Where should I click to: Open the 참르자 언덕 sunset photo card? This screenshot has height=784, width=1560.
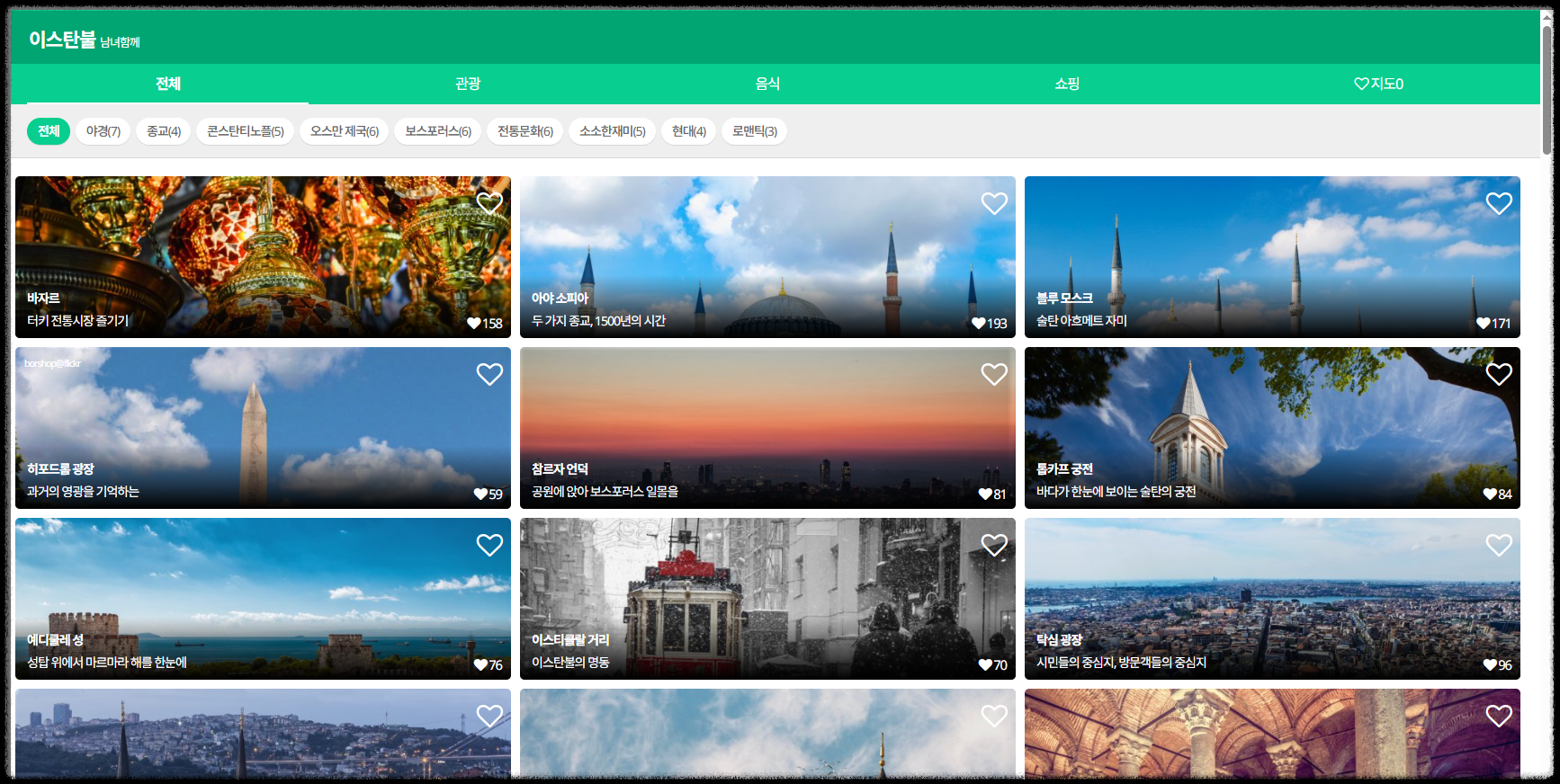[767, 428]
